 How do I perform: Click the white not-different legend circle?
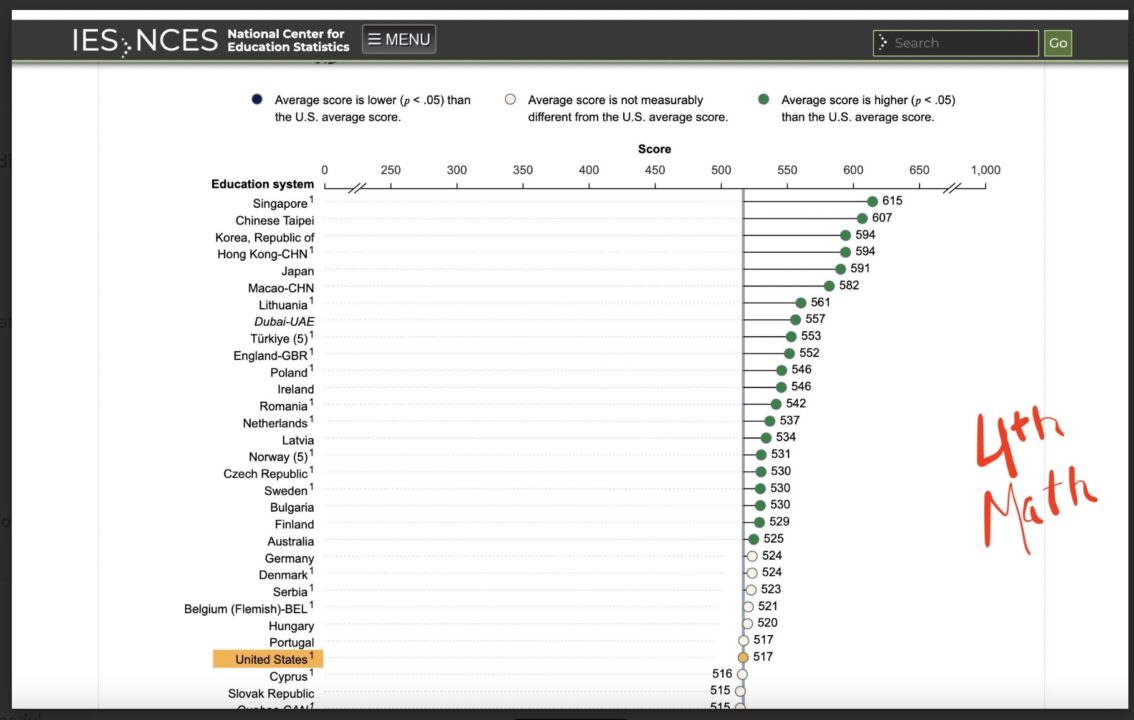click(x=510, y=100)
